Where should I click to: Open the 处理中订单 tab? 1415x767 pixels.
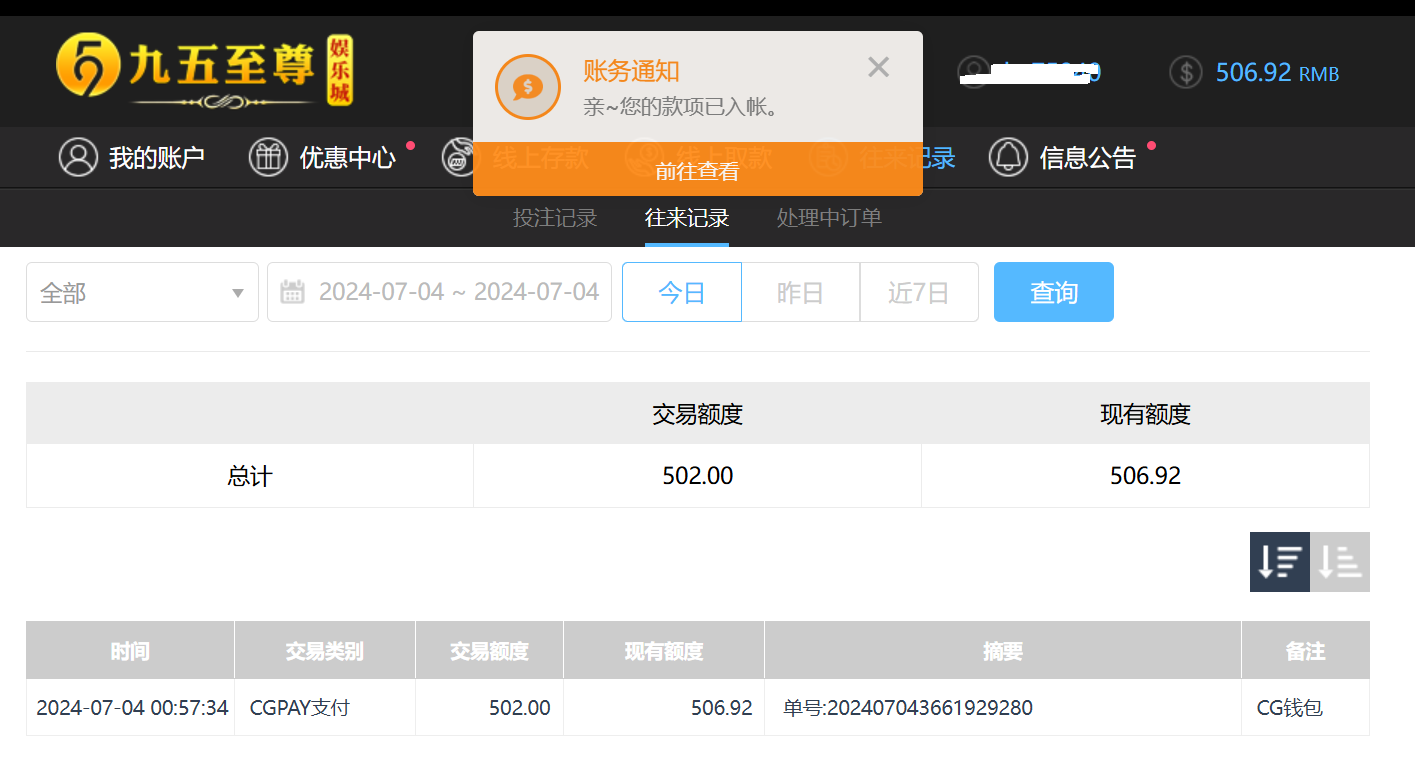tap(828, 218)
